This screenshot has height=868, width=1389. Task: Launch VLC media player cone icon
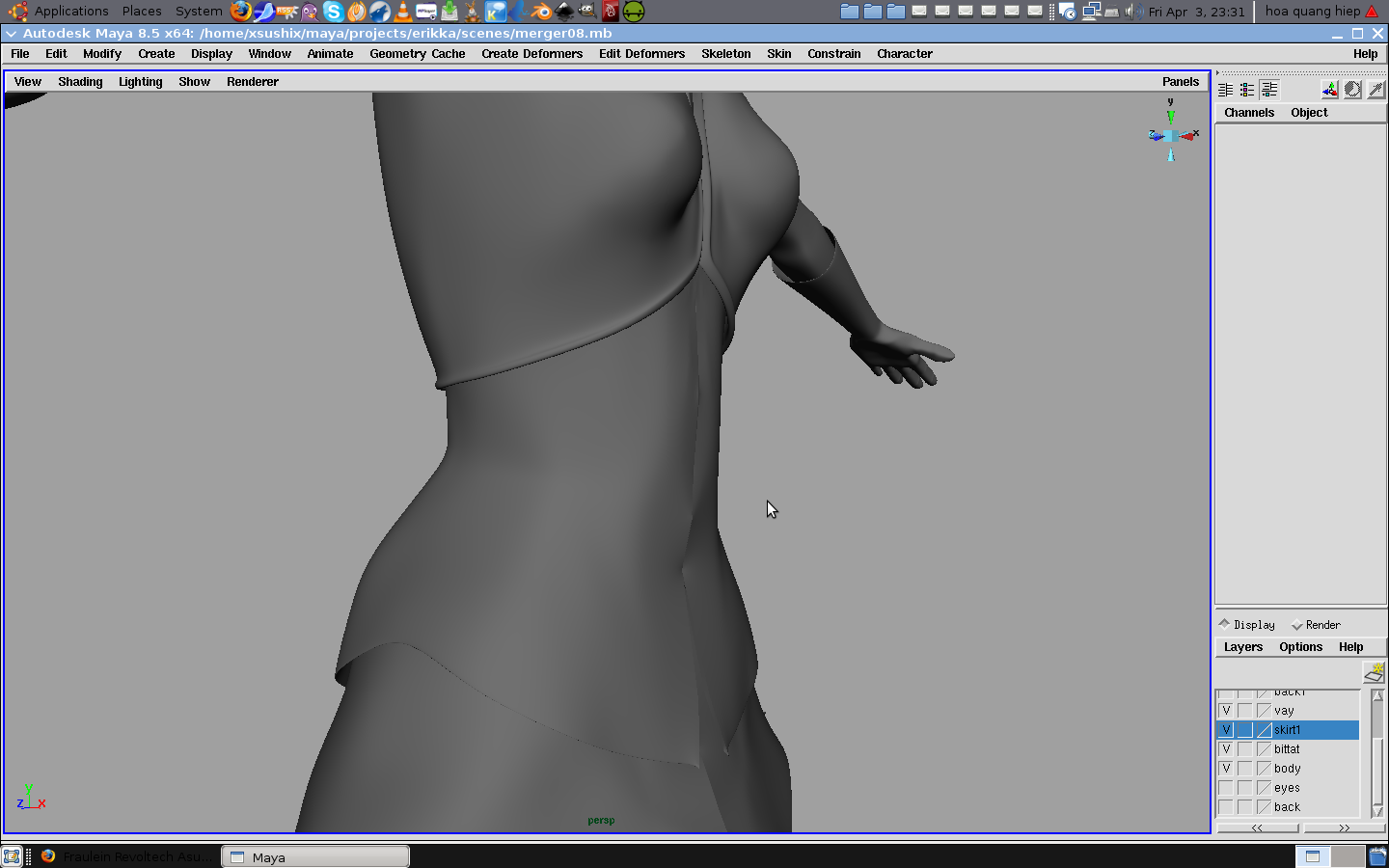click(403, 12)
